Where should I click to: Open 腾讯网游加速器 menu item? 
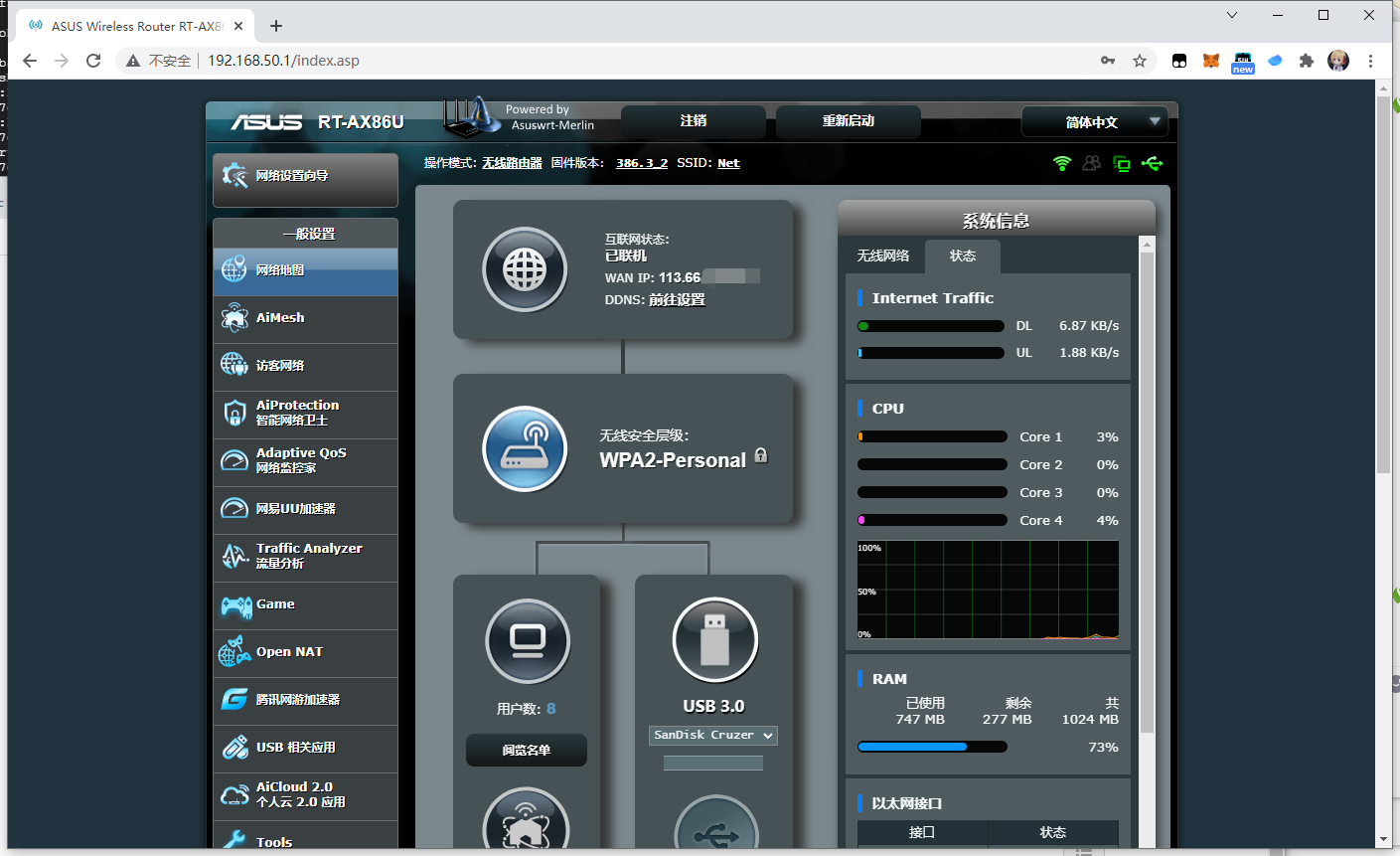point(305,701)
